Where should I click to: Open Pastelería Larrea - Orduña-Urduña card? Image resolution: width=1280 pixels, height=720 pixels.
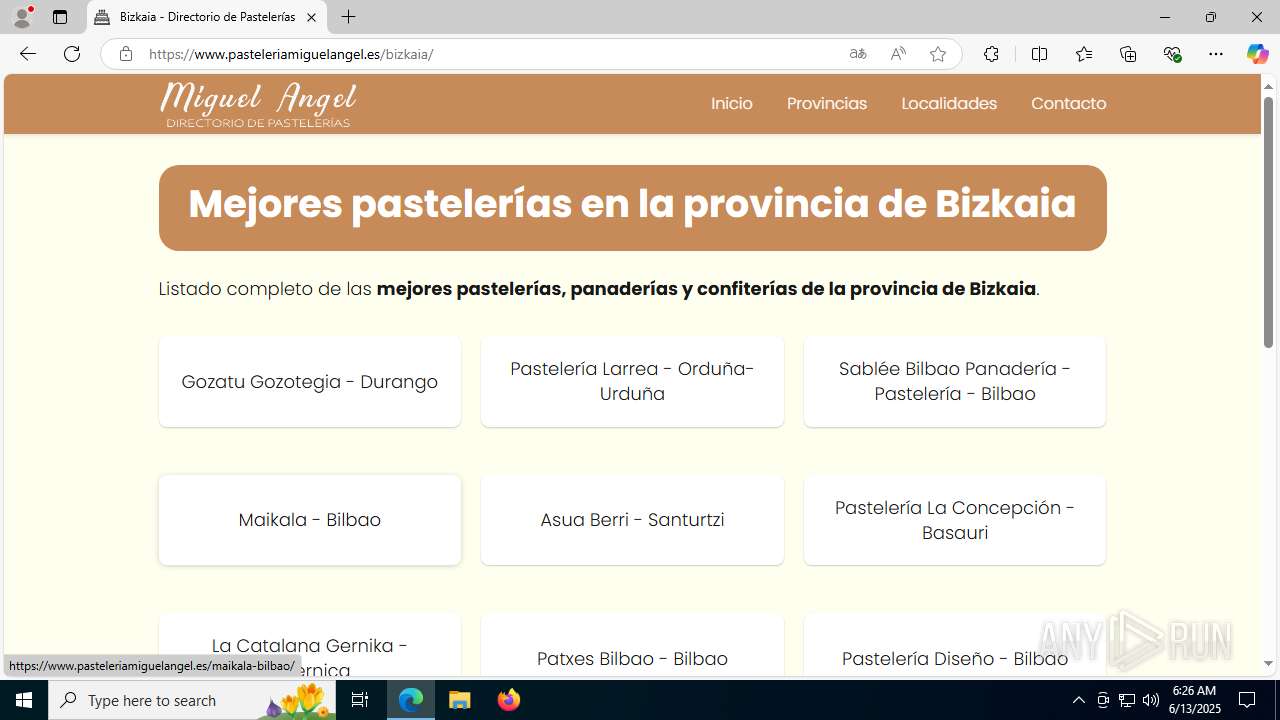pos(632,381)
